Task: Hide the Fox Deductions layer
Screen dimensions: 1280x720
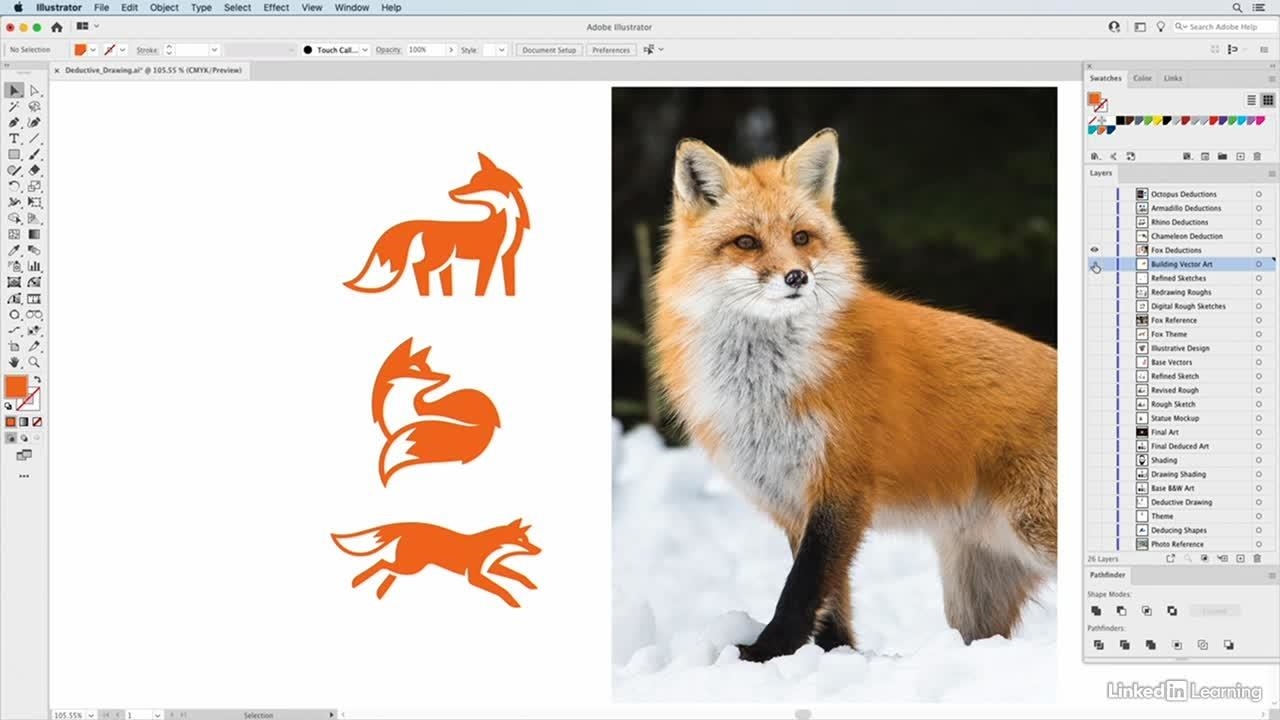Action: [x=1094, y=250]
